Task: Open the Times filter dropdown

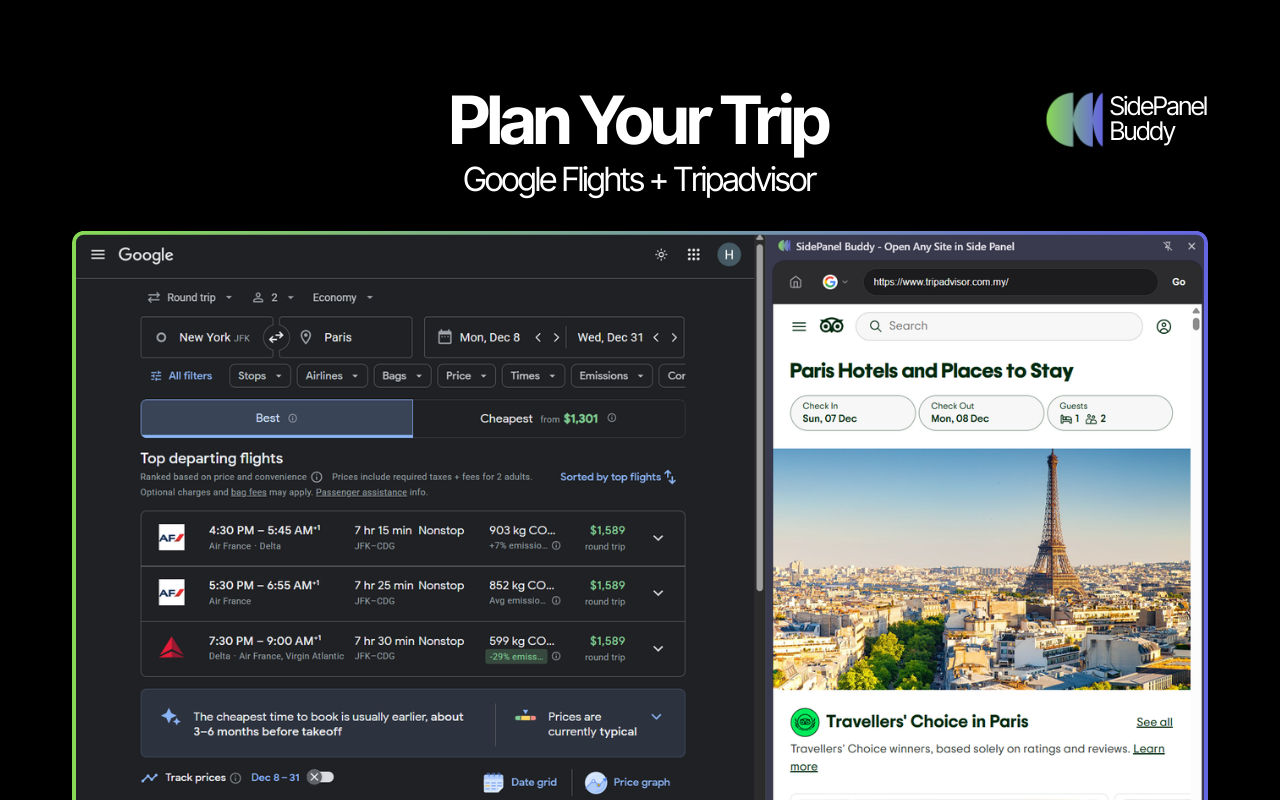Action: pyautogui.click(x=533, y=376)
